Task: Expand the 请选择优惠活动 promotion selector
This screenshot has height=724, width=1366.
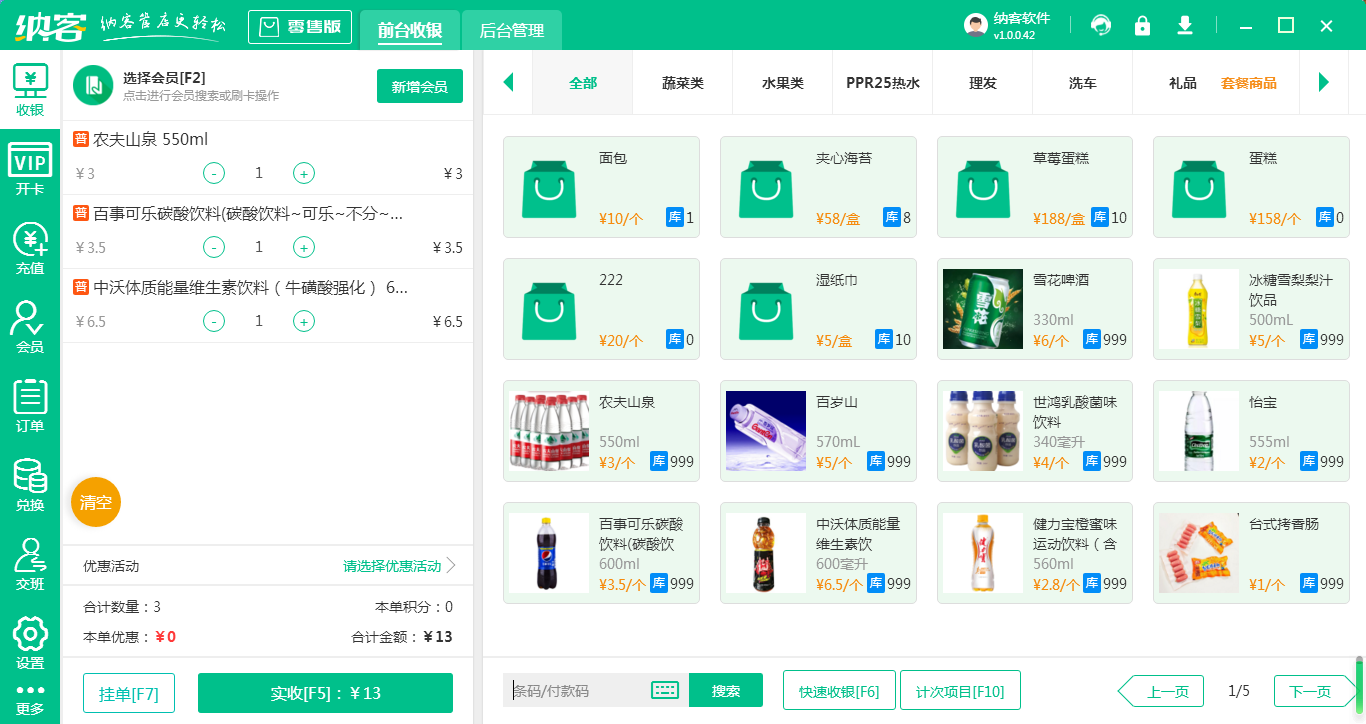Action: 399,566
